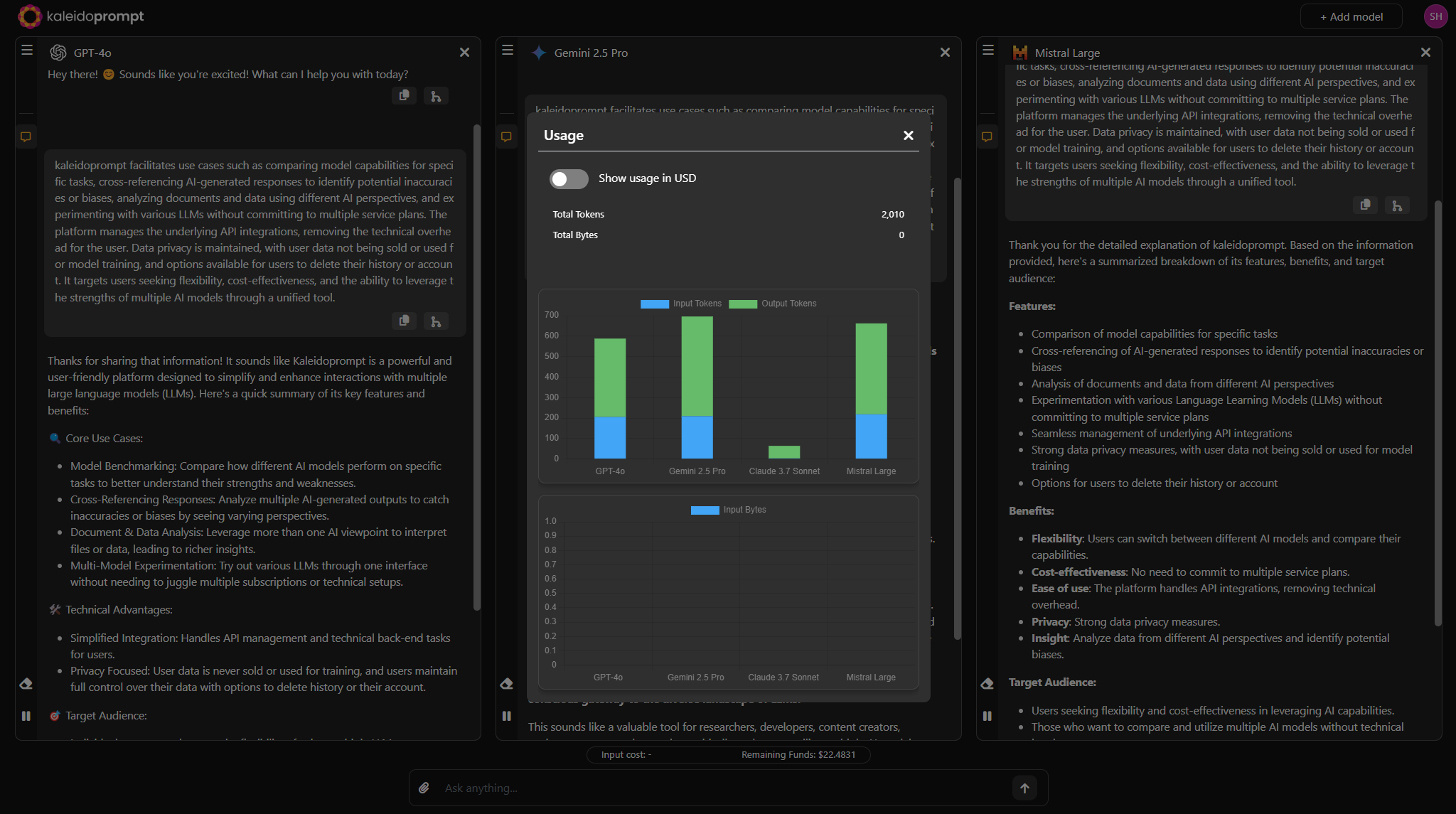Click the eraser icon in GPT-4o panel
1456x814 pixels.
pyautogui.click(x=26, y=684)
